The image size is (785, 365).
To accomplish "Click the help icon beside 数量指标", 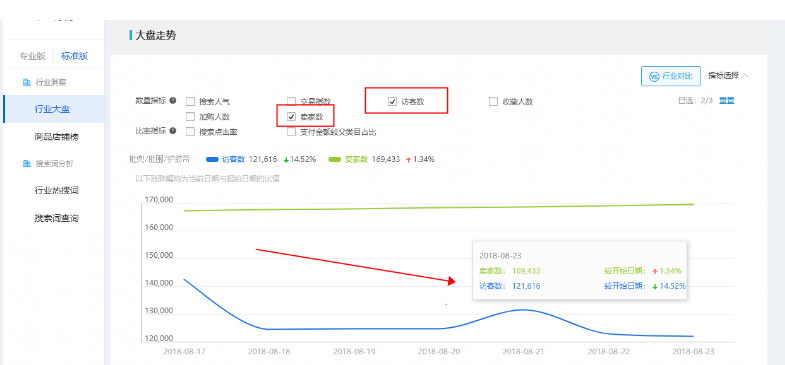I will click(173, 101).
